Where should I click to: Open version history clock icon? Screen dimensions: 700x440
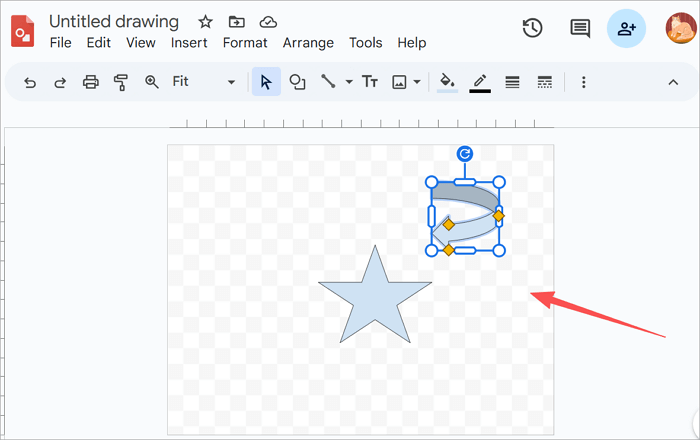532,28
